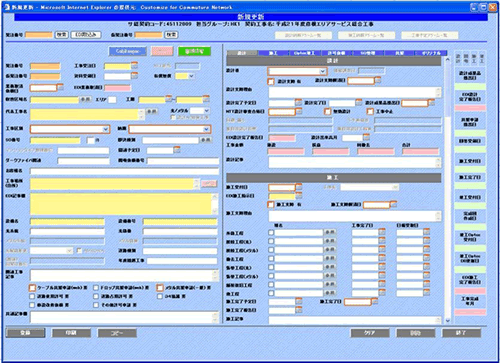Click the クリア button in bottom bar
Image resolution: width=500 pixels, height=363 pixels.
pyautogui.click(x=370, y=333)
